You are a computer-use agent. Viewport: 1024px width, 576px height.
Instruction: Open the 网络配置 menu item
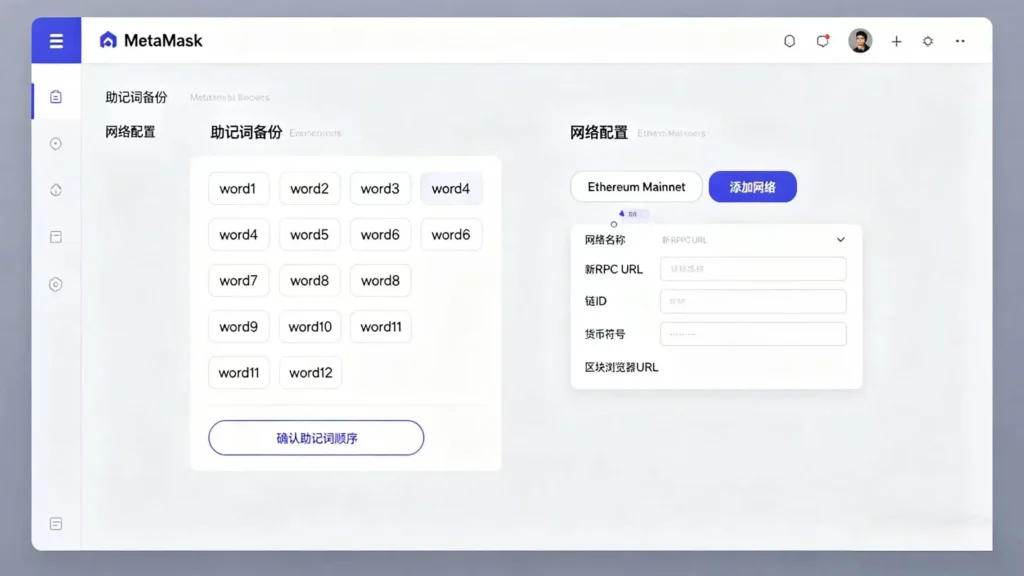coord(131,132)
